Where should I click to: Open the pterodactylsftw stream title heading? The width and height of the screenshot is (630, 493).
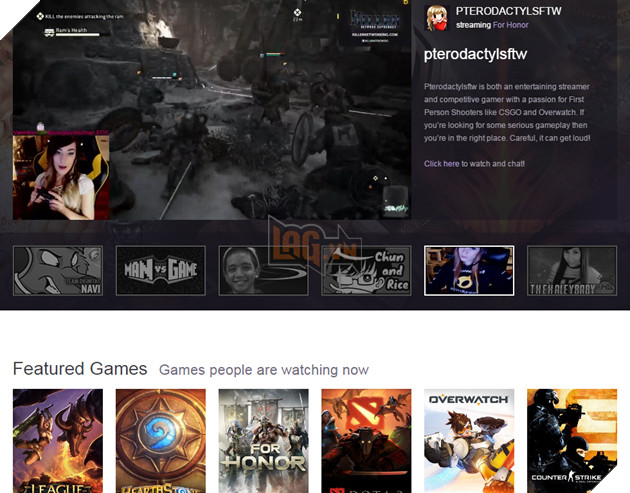click(x=475, y=54)
